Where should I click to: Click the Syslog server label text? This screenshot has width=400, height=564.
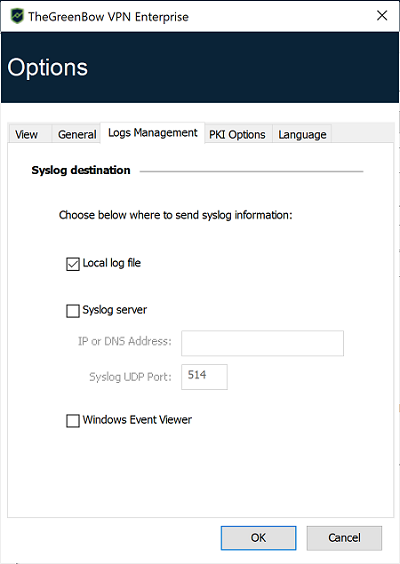pos(114,310)
